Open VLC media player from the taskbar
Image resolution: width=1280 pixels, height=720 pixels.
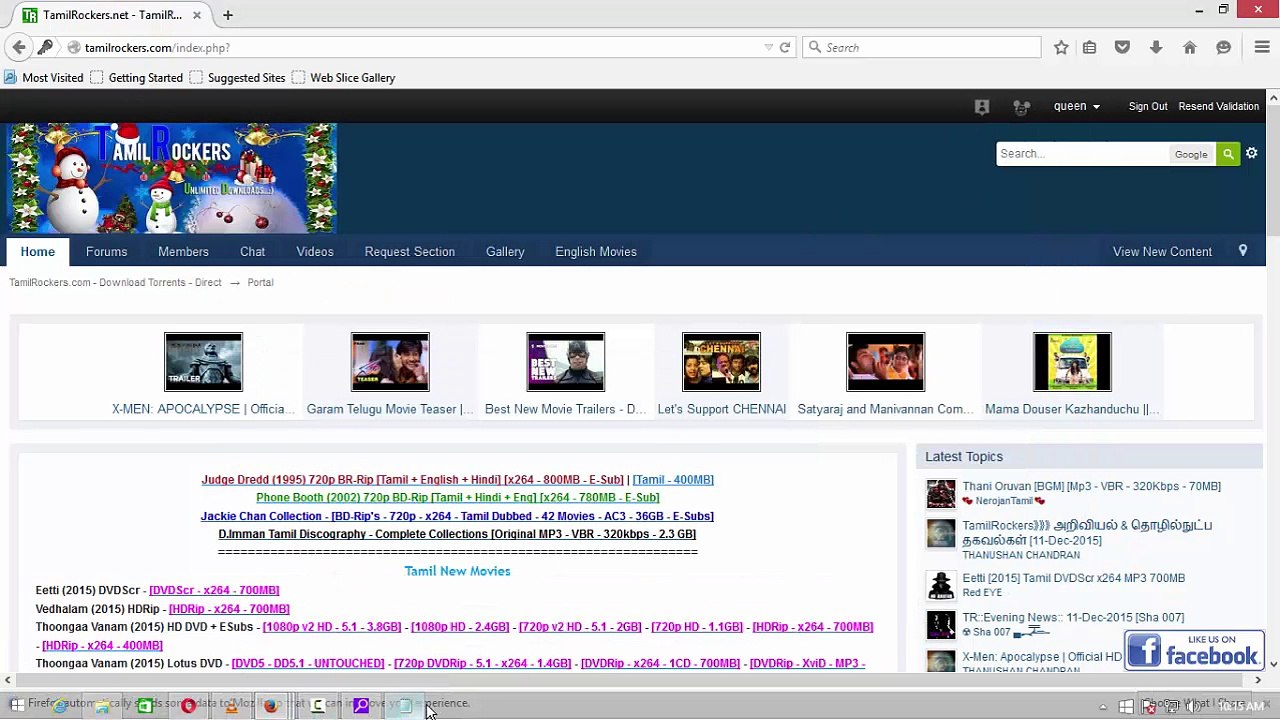click(231, 705)
